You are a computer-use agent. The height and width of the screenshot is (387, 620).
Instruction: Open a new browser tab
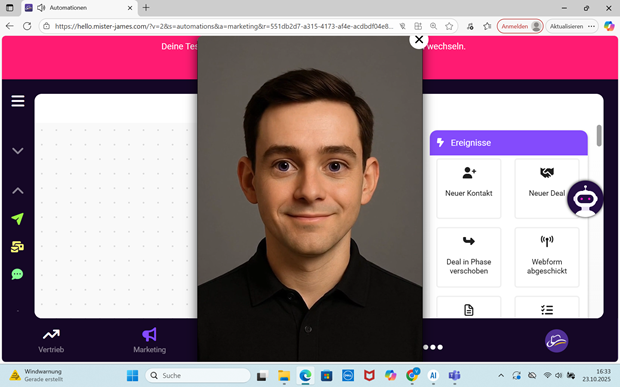coord(146,8)
